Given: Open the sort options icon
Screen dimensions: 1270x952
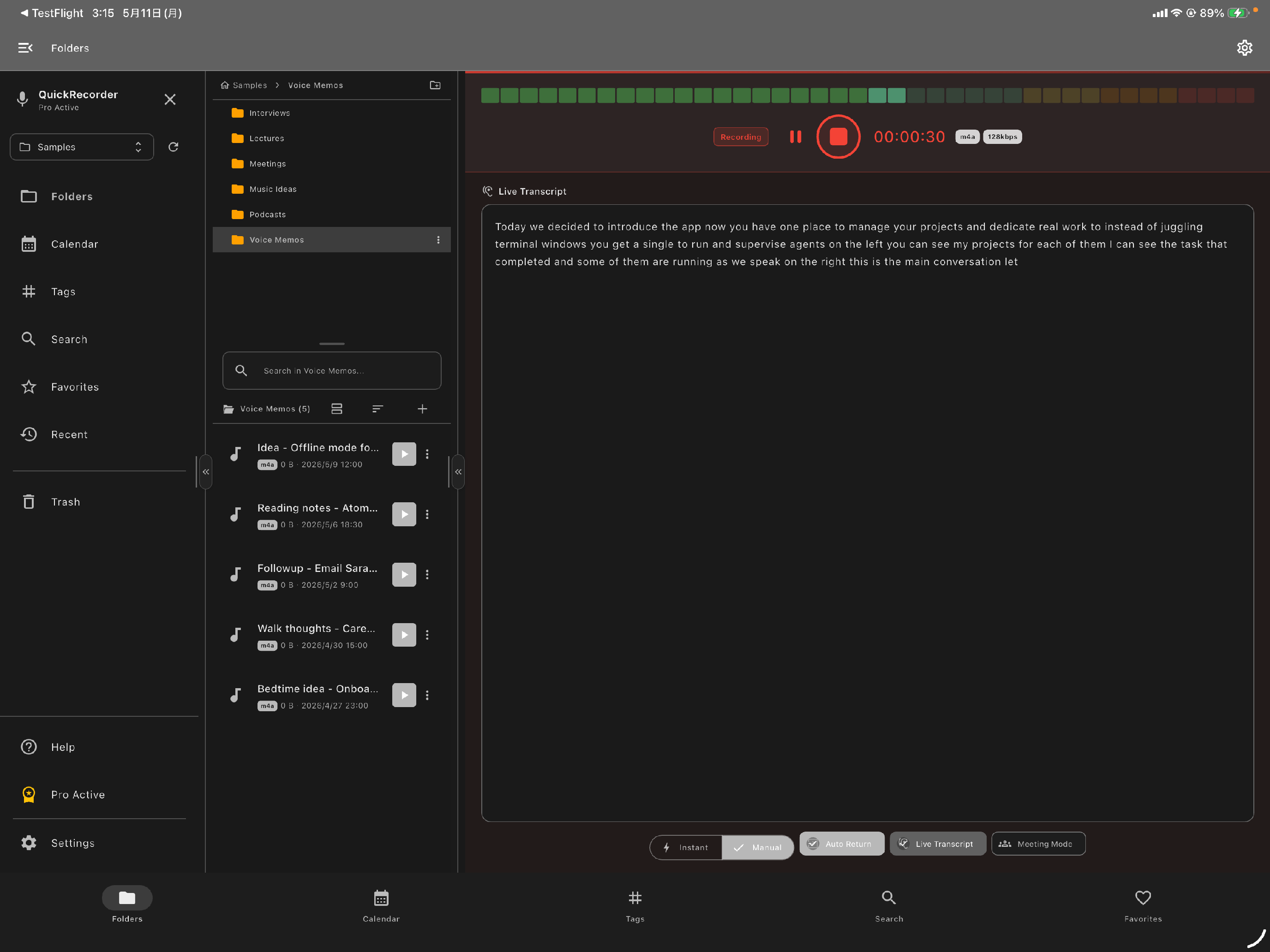Looking at the screenshot, I should click(x=377, y=409).
